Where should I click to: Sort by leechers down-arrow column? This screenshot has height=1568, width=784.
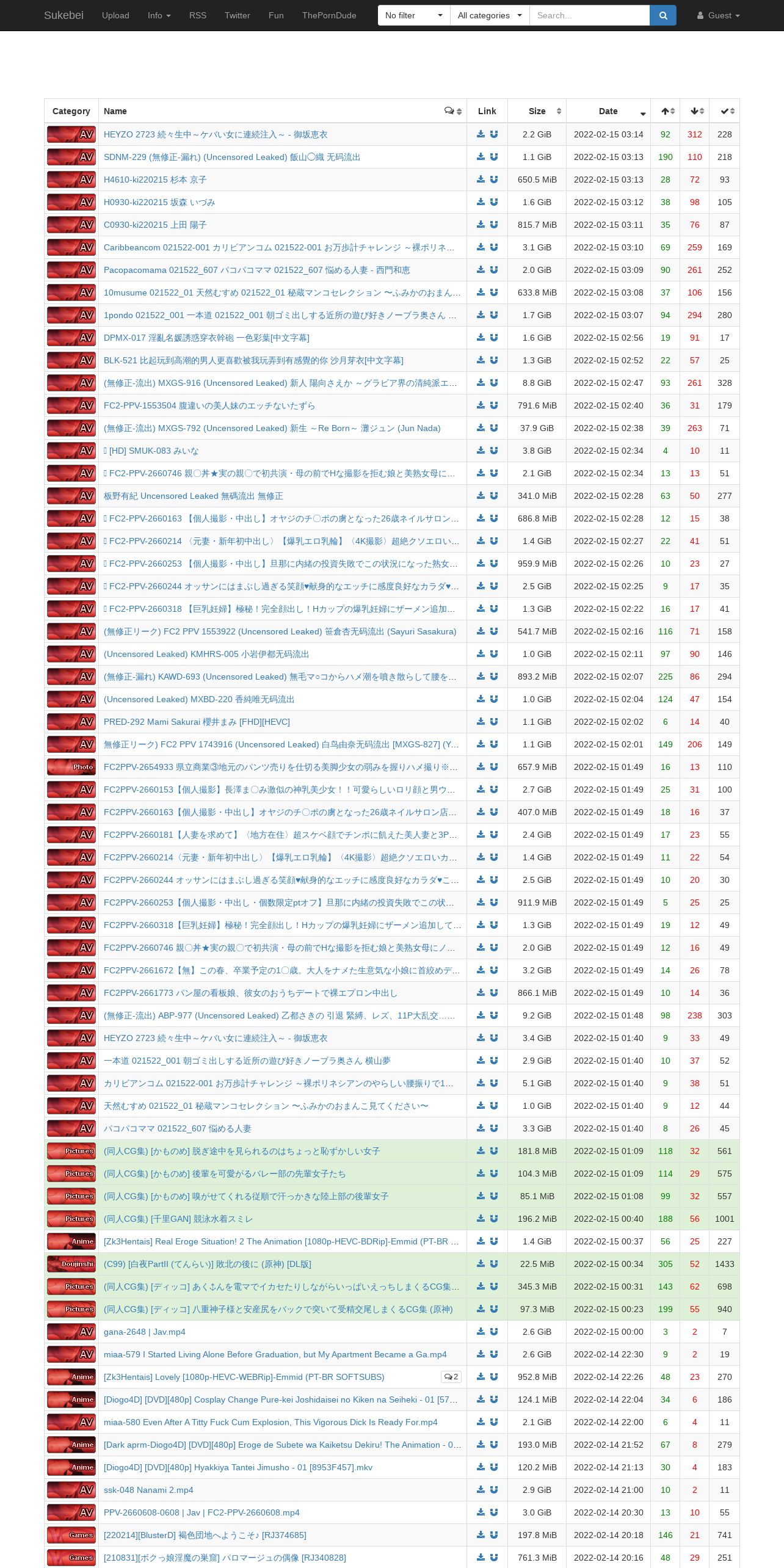(695, 111)
